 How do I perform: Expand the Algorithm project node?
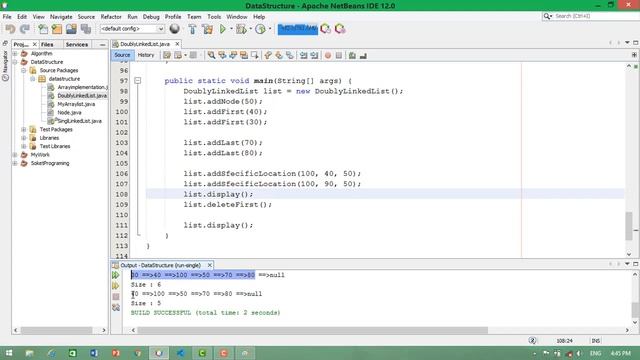coord(15,53)
